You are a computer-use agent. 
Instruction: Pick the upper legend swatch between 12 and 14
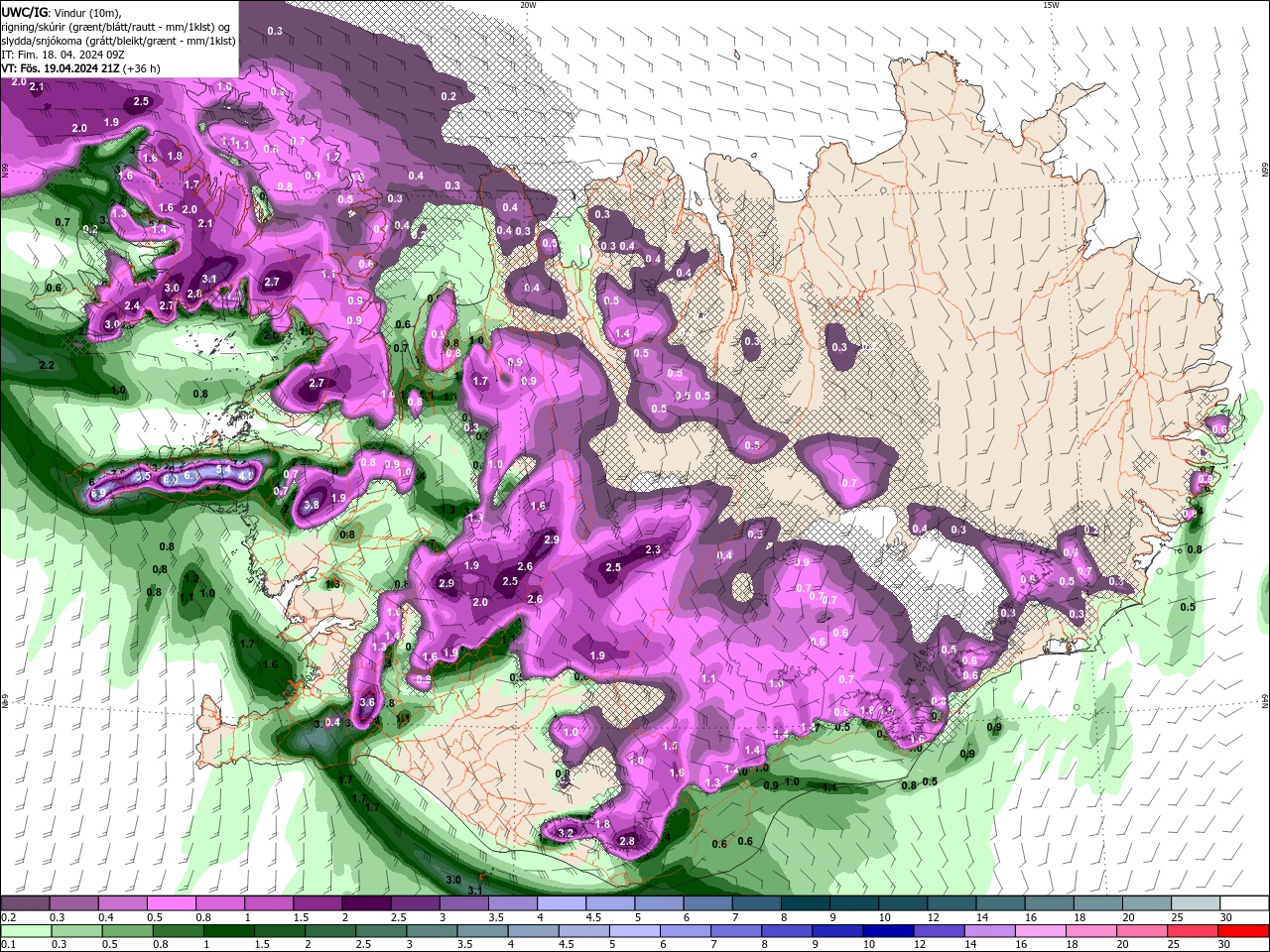(x=952, y=903)
